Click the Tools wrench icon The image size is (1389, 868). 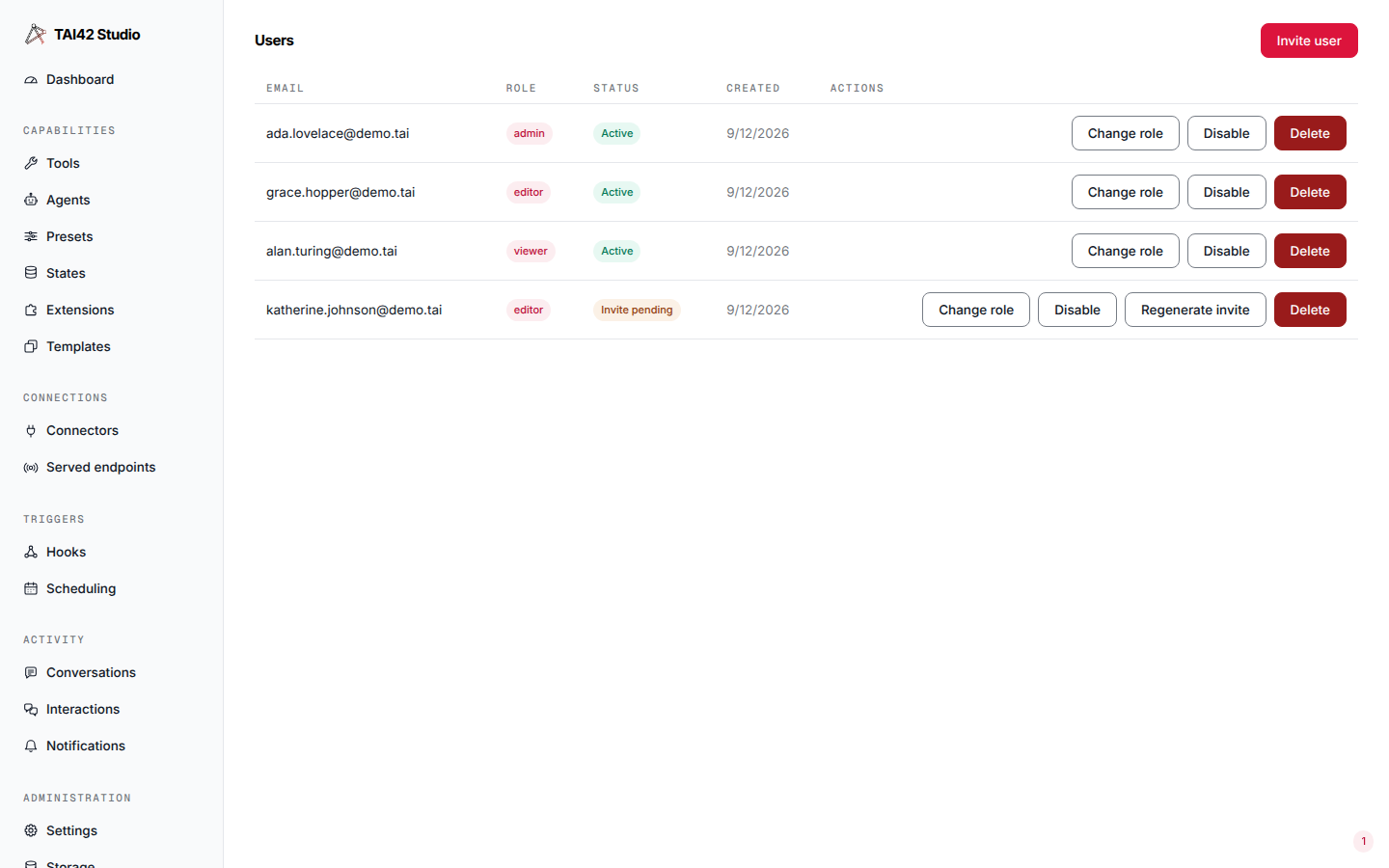(31, 164)
